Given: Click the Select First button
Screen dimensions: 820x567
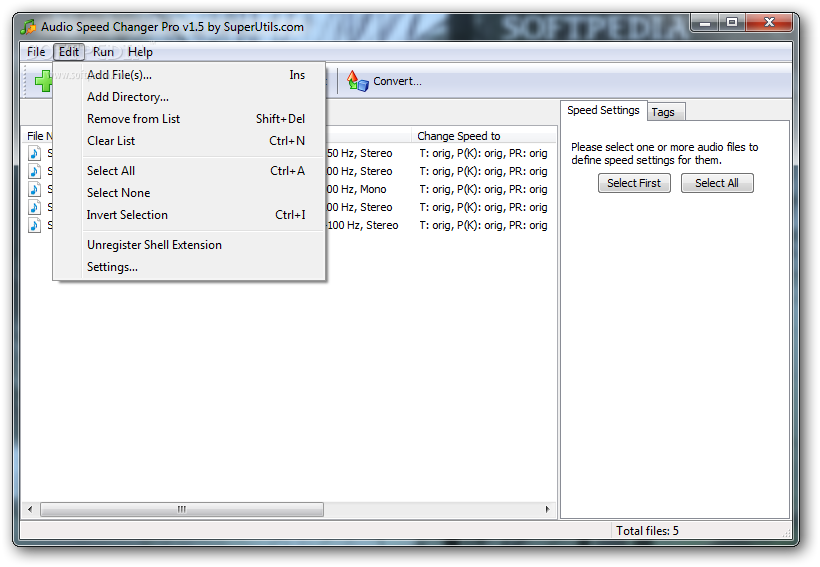Looking at the screenshot, I should point(634,183).
